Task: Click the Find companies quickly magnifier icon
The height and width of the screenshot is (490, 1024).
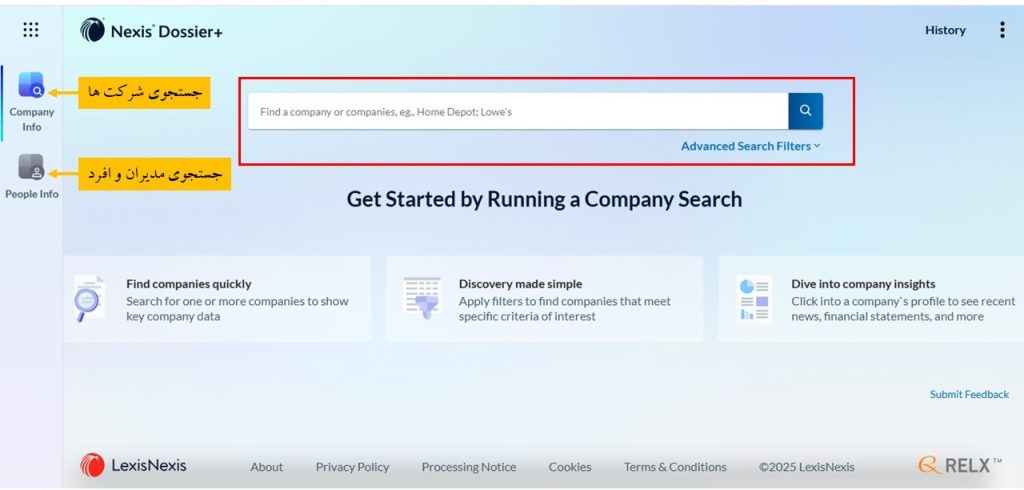Action: (x=89, y=299)
